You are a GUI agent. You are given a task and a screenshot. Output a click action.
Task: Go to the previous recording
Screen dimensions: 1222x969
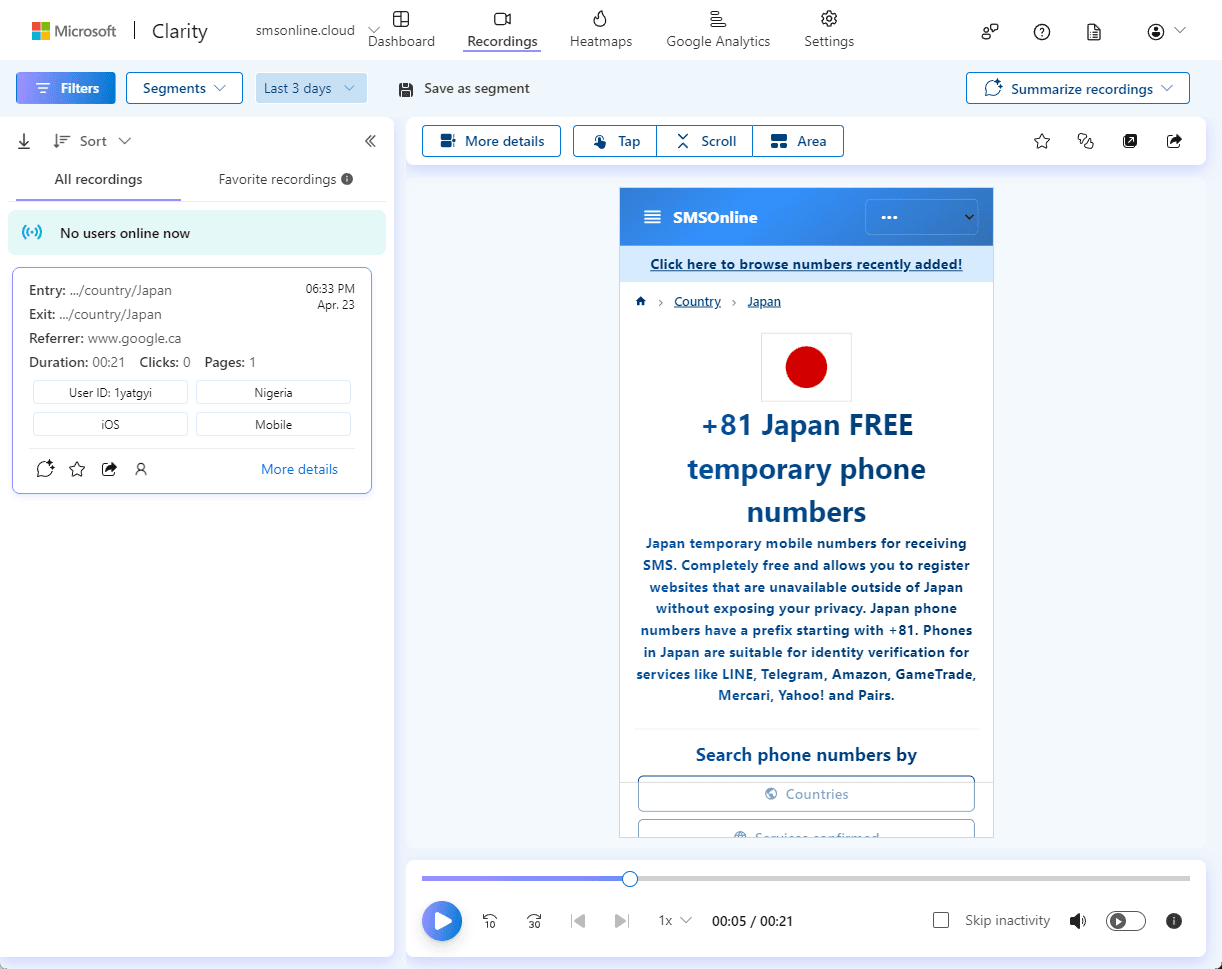578,921
